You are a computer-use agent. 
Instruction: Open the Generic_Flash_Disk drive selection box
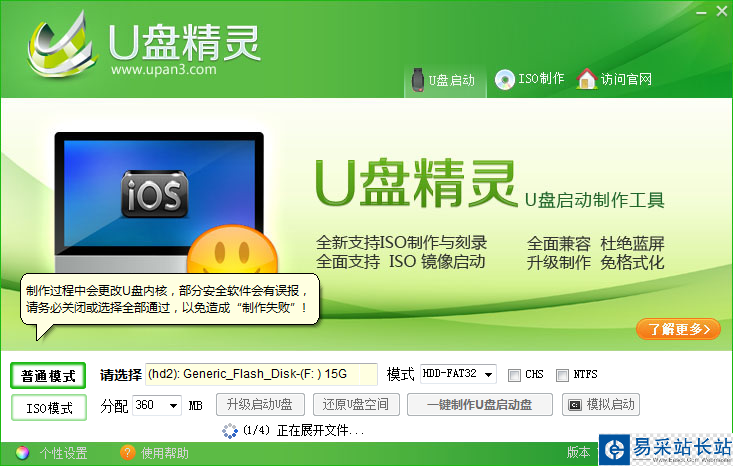[261, 374]
